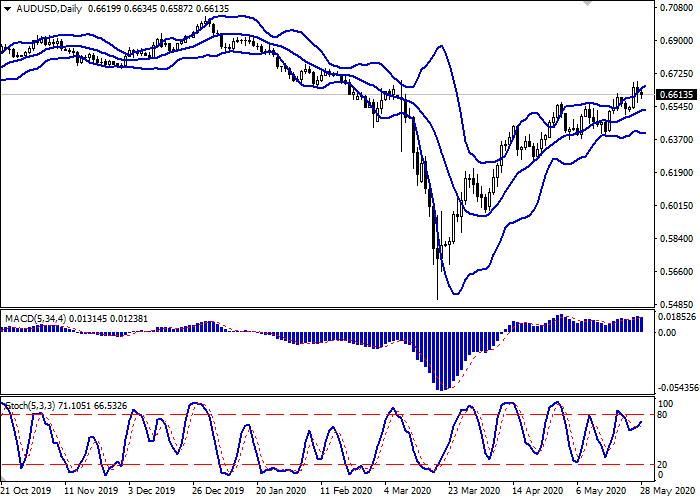
Task: Click the gray chart shift triangle marker
Action: pos(588,4)
